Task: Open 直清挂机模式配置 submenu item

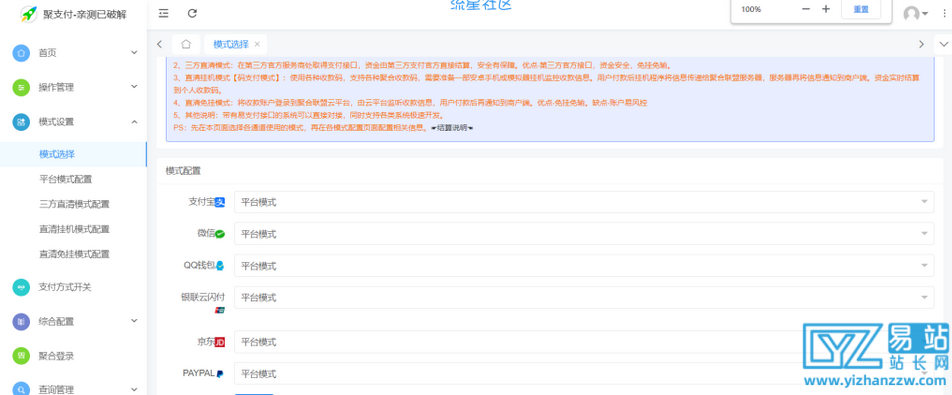Action: click(73, 229)
